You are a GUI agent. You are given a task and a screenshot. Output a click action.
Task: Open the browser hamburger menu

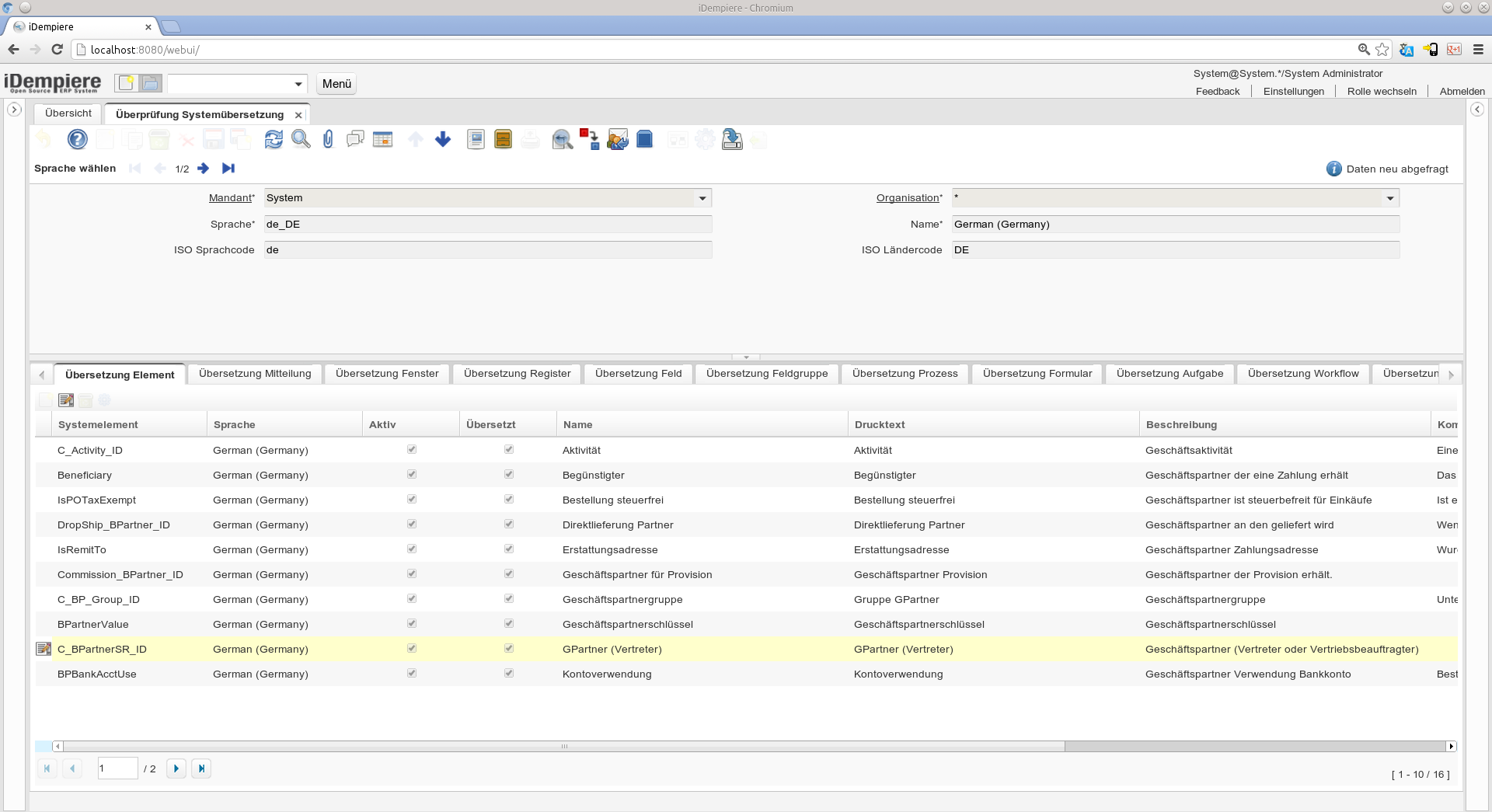[x=1478, y=49]
